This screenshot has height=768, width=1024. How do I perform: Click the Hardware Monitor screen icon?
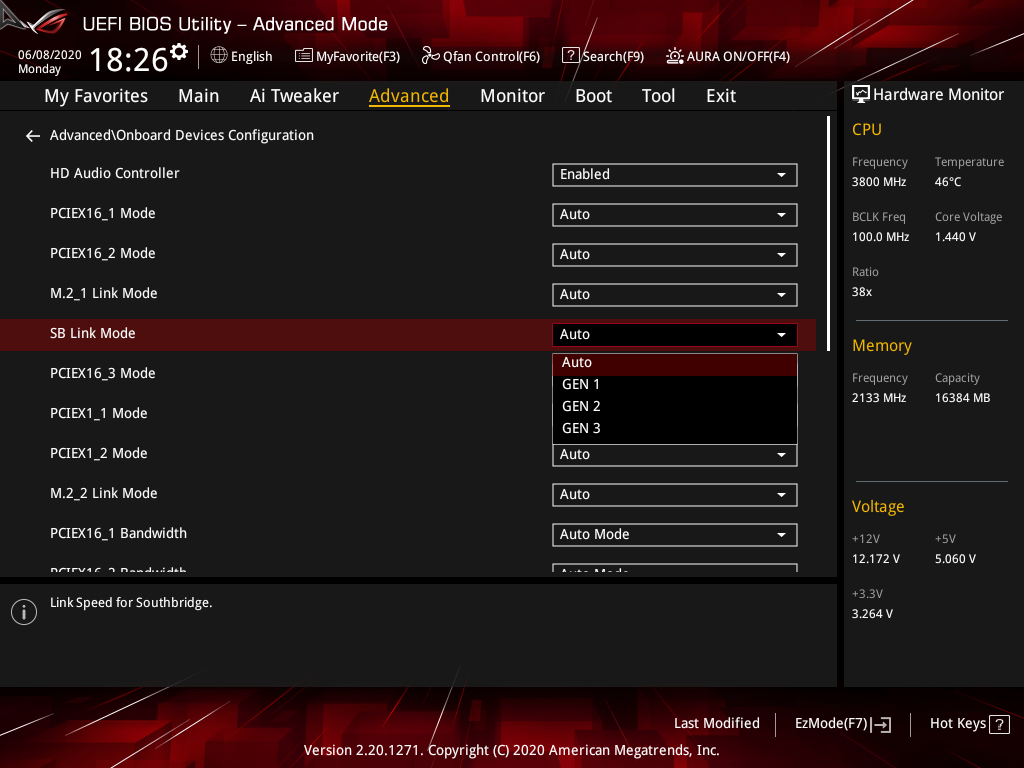click(861, 95)
